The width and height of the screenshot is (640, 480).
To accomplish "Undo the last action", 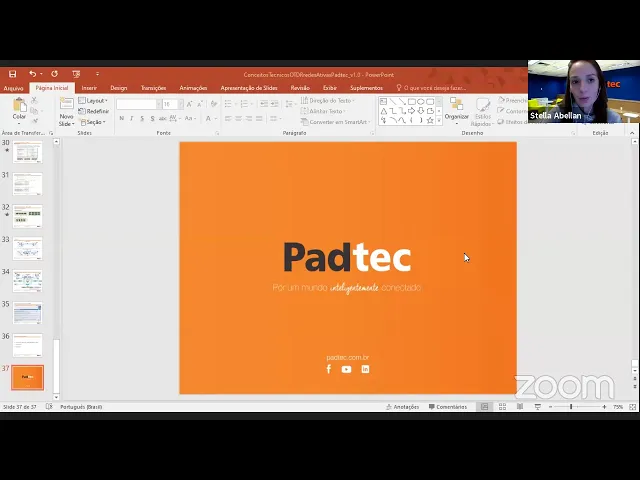I will pos(33,74).
